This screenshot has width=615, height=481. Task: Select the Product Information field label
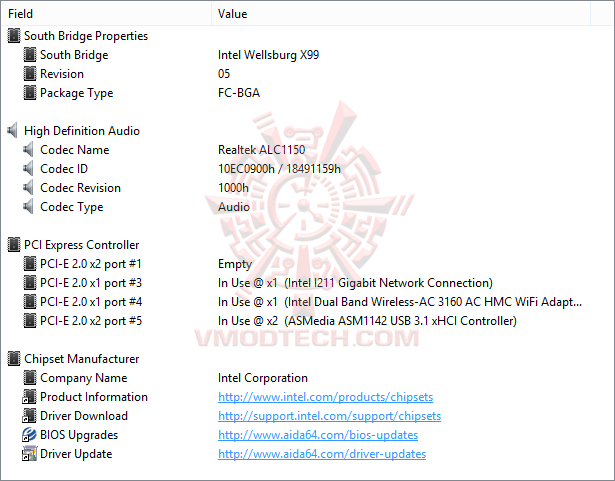[x=94, y=397]
